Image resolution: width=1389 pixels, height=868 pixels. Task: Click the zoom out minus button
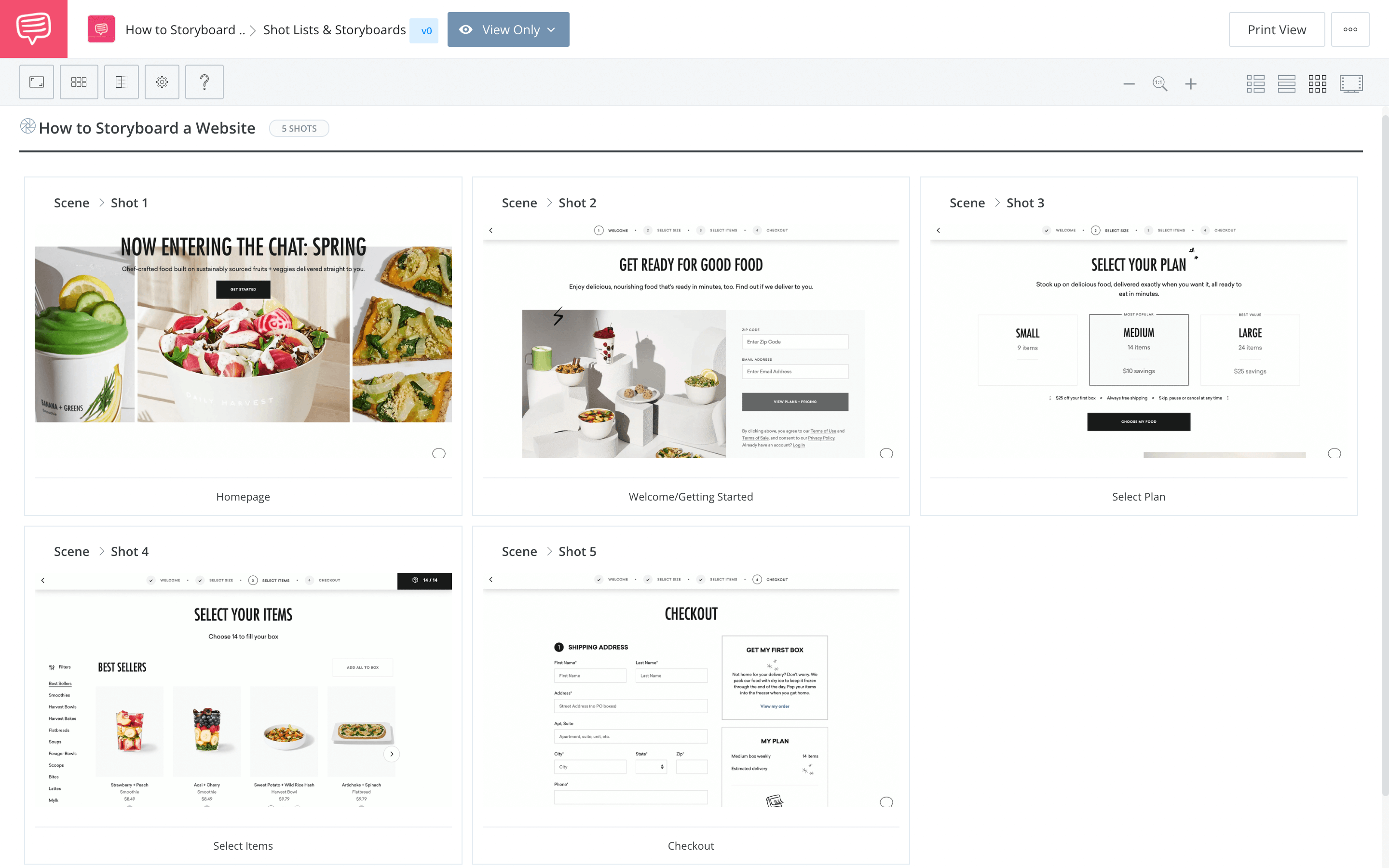click(1129, 83)
